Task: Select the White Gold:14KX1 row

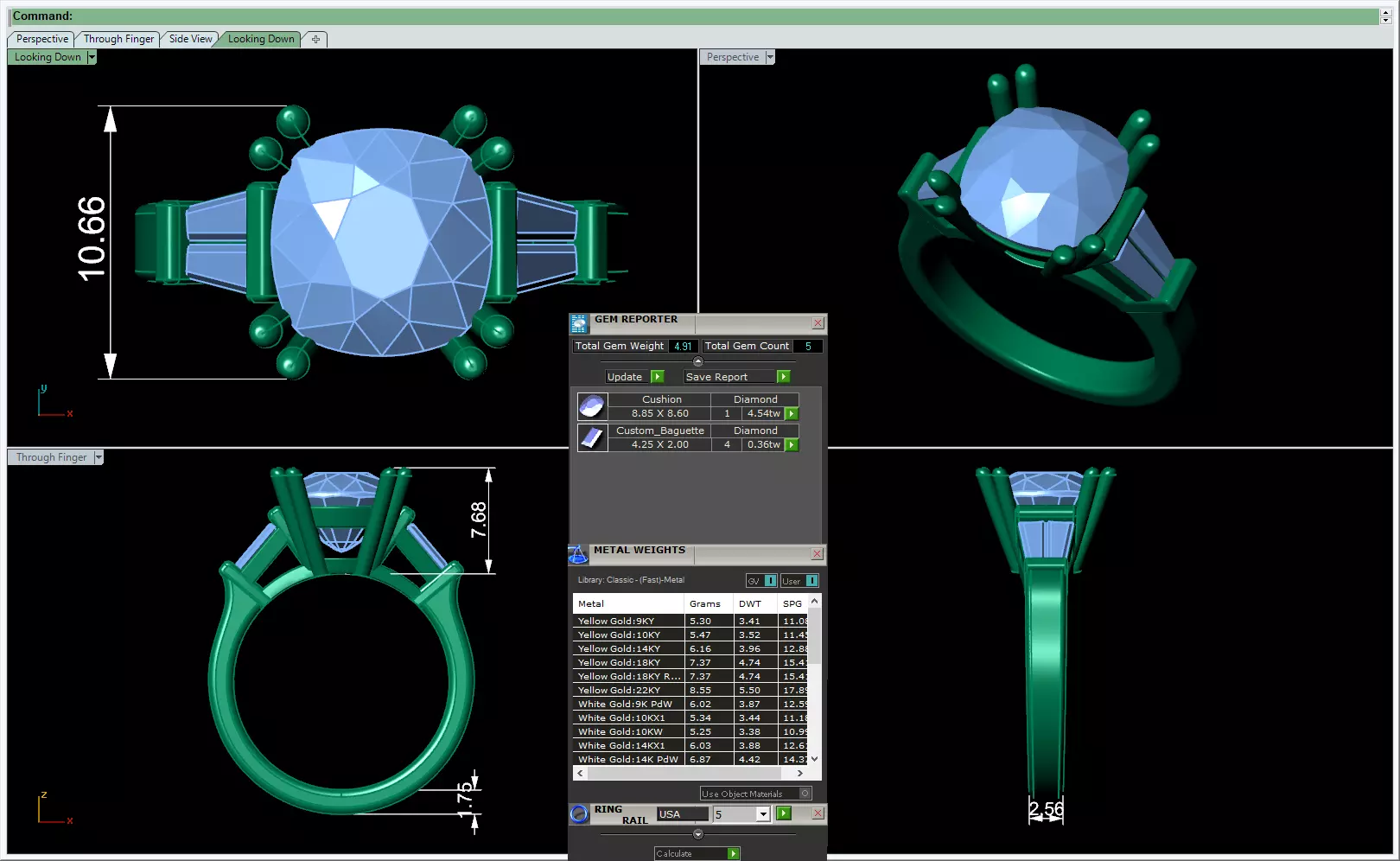Action: click(x=690, y=745)
